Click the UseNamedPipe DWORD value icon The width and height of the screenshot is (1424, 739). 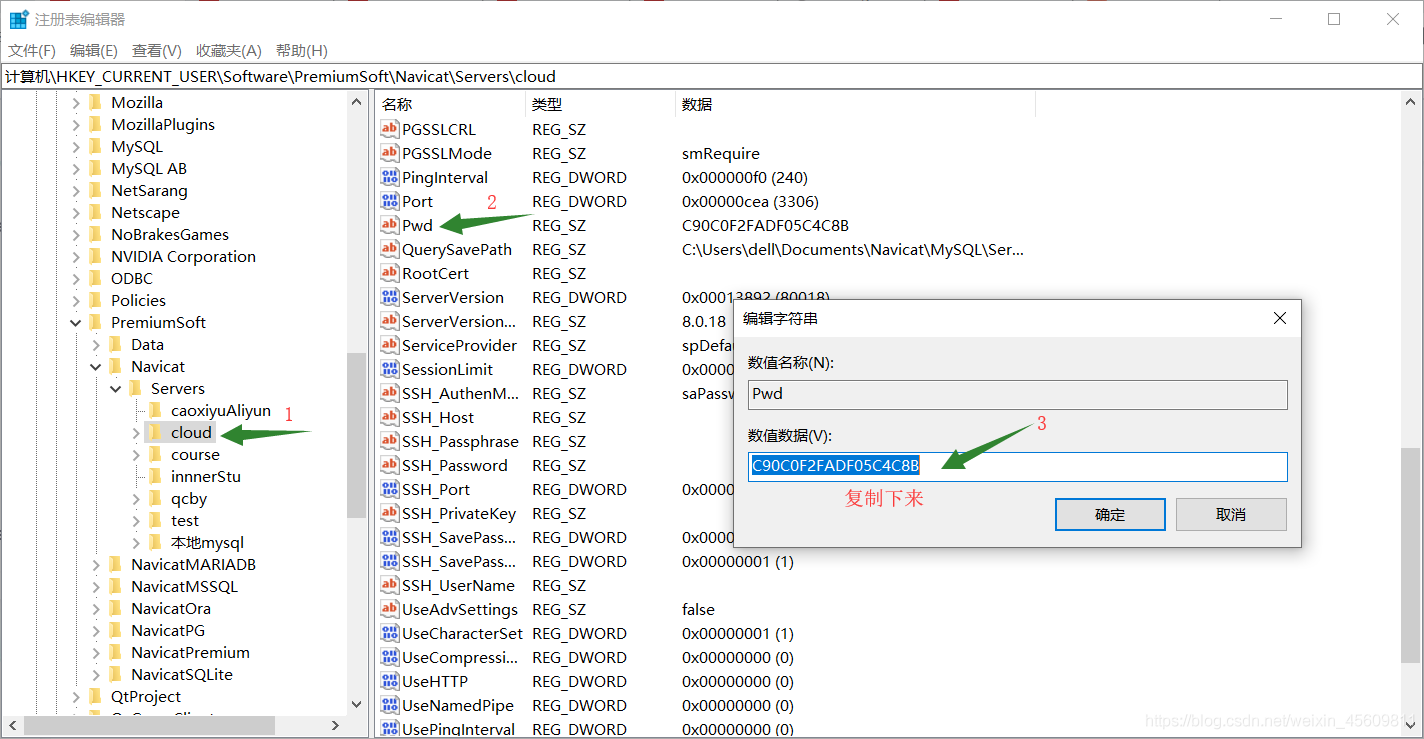[390, 705]
